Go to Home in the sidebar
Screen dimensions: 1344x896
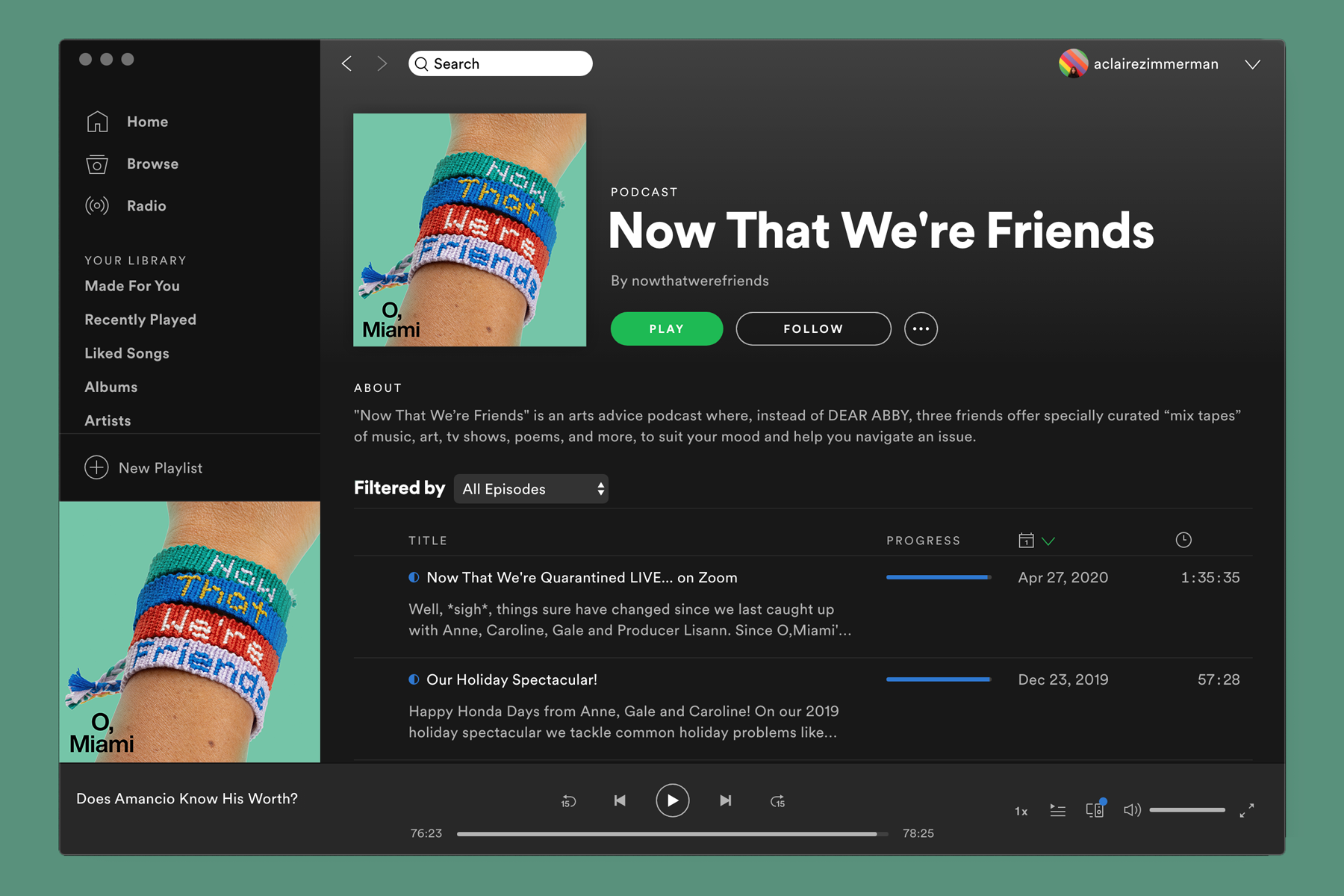pyautogui.click(x=147, y=122)
